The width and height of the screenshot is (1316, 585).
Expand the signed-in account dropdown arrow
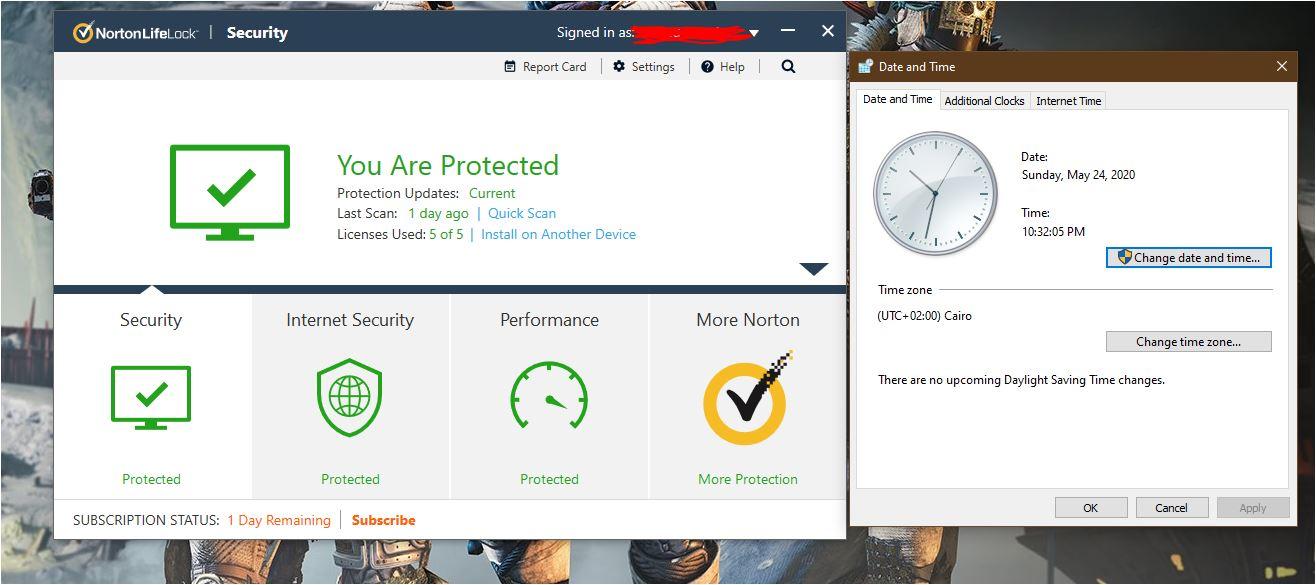(x=754, y=34)
